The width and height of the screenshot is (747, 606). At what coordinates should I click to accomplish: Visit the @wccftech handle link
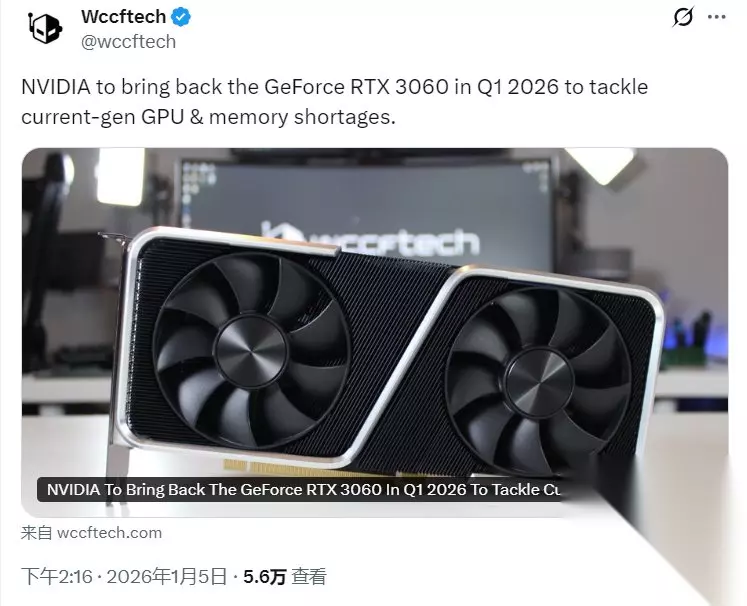tap(129, 42)
